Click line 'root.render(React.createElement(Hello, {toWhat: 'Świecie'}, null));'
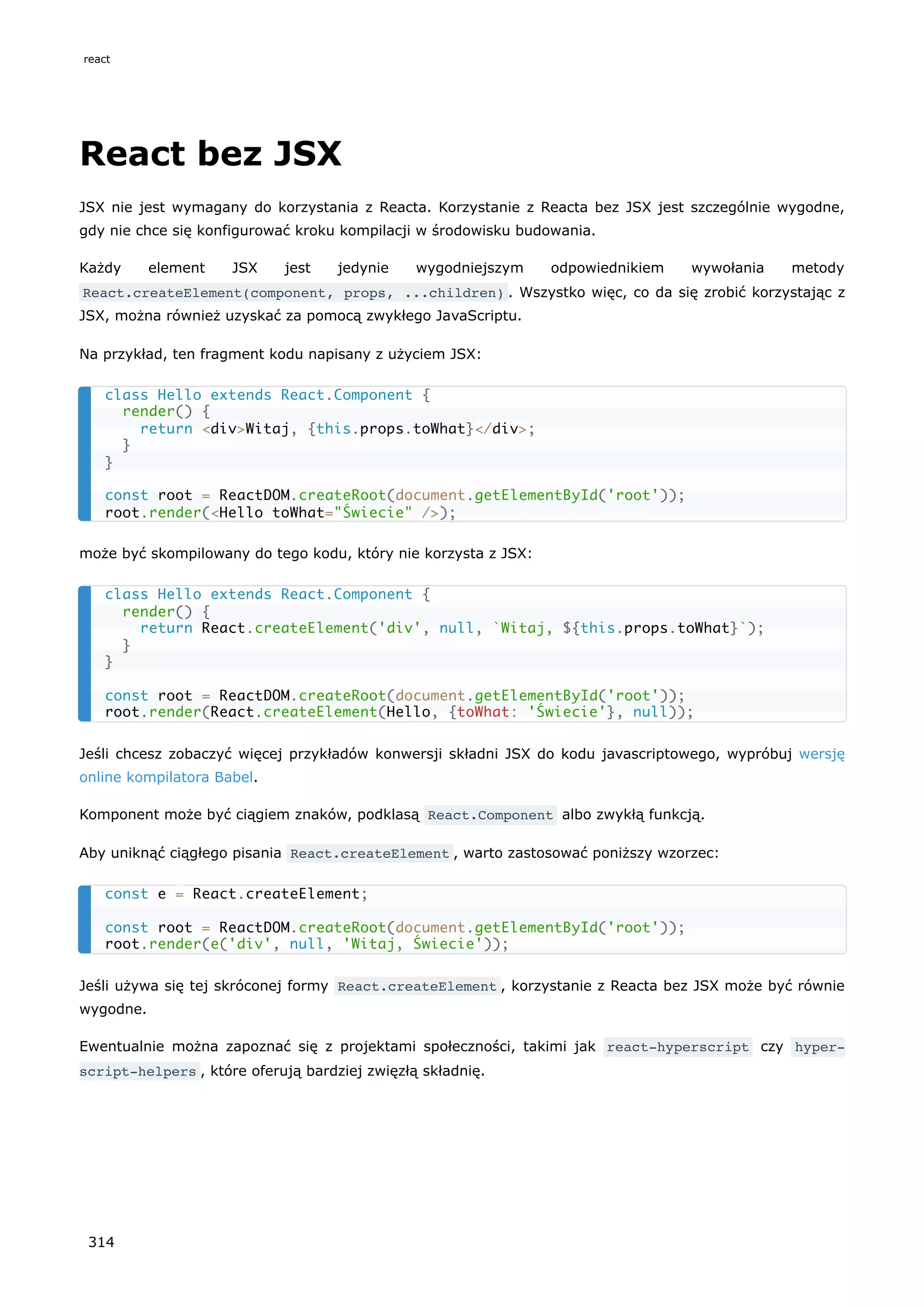Image resolution: width=924 pixels, height=1307 pixels. coord(399,712)
